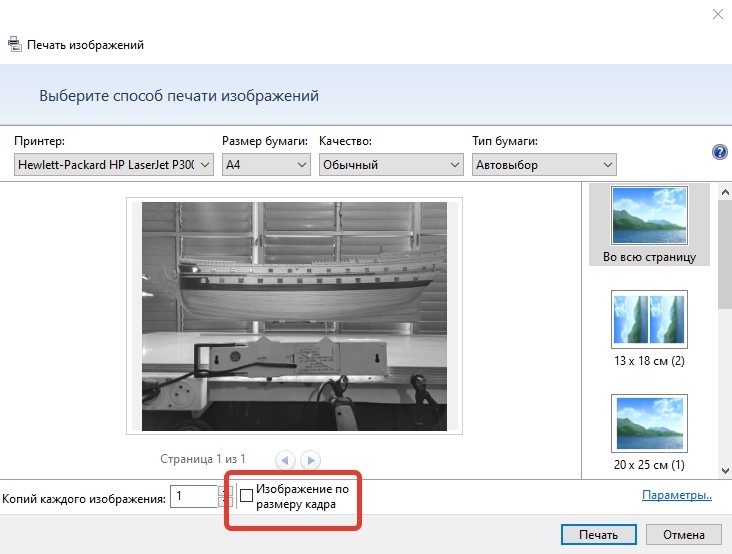732x554 pixels.
Task: Go to the next page arrow
Action: tap(311, 460)
